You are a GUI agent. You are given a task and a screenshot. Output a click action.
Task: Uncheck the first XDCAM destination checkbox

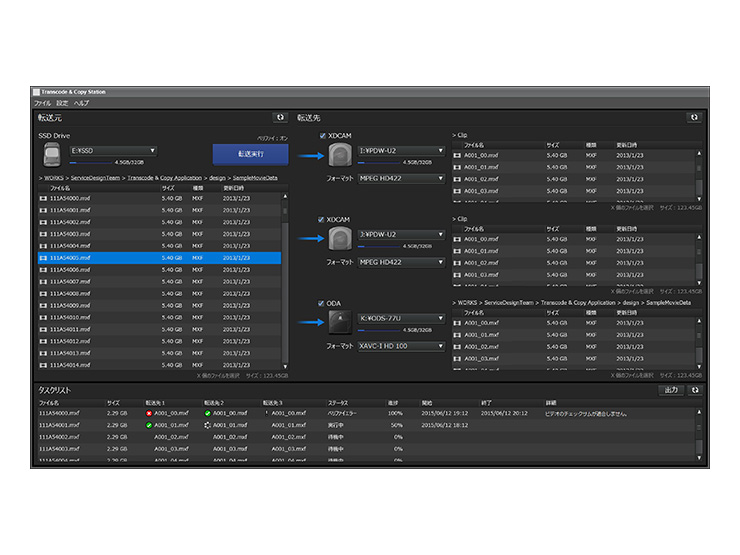pyautogui.click(x=322, y=136)
